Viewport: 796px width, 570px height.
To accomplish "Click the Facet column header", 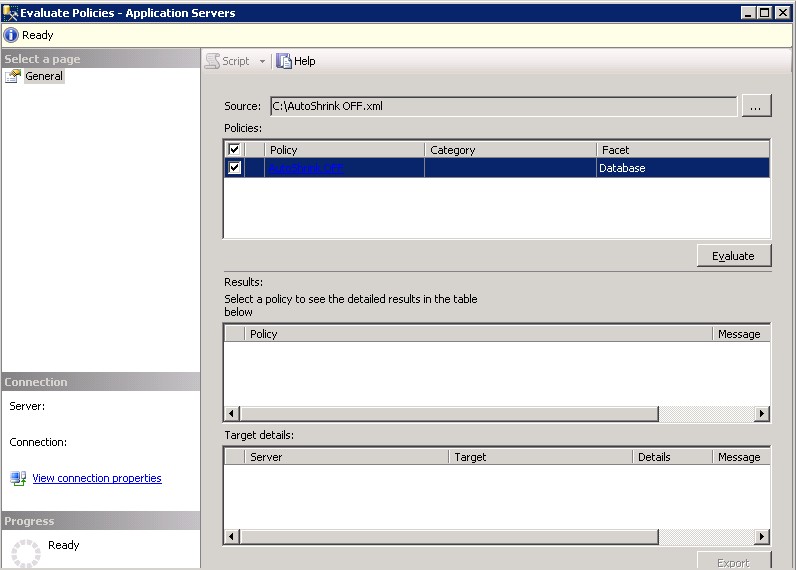I will [x=683, y=150].
